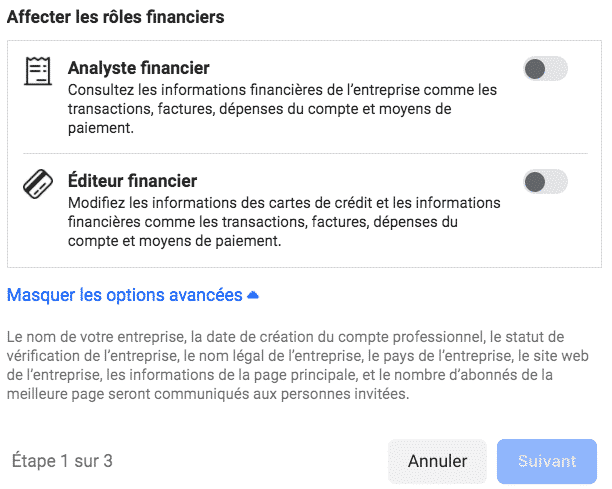The height and width of the screenshot is (489, 612).
Task: Go to next step with Suivant
Action: (547, 461)
